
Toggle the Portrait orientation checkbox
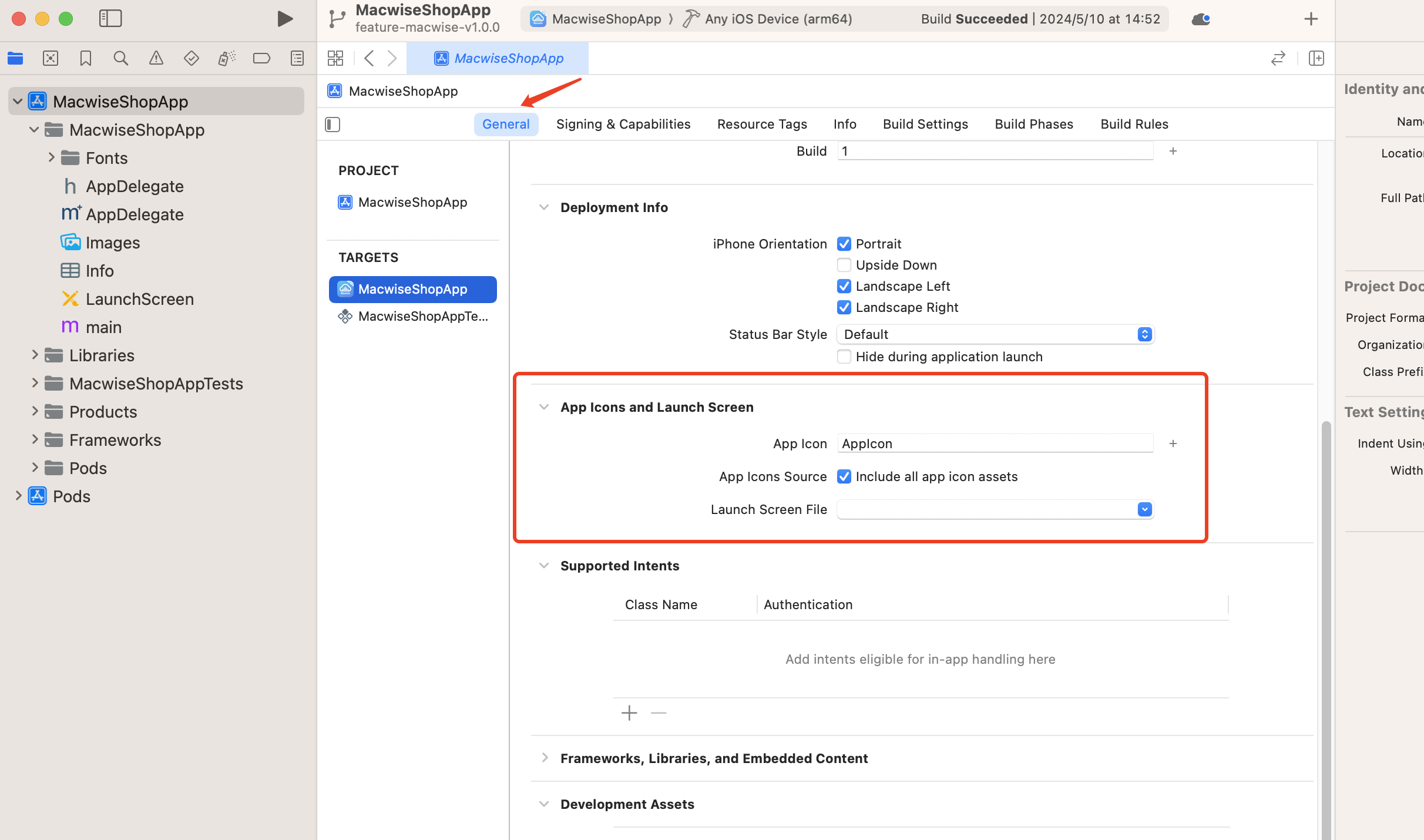click(x=844, y=244)
